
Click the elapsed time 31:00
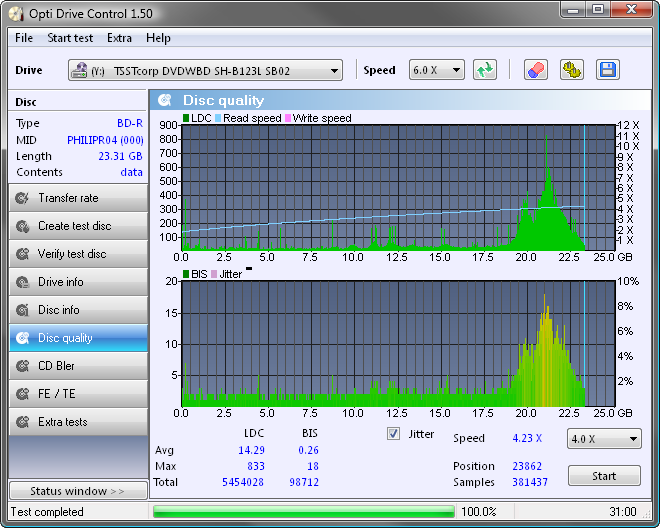click(623, 512)
